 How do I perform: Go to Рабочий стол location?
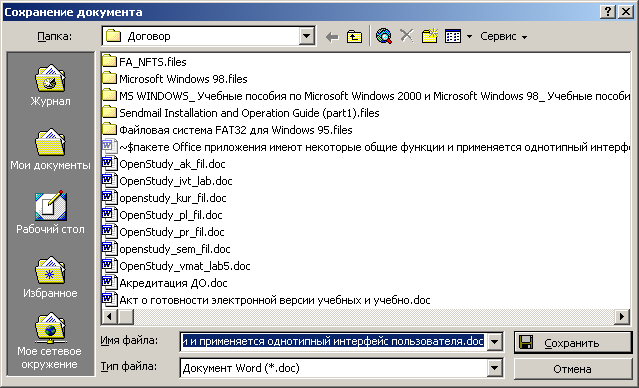click(x=50, y=212)
